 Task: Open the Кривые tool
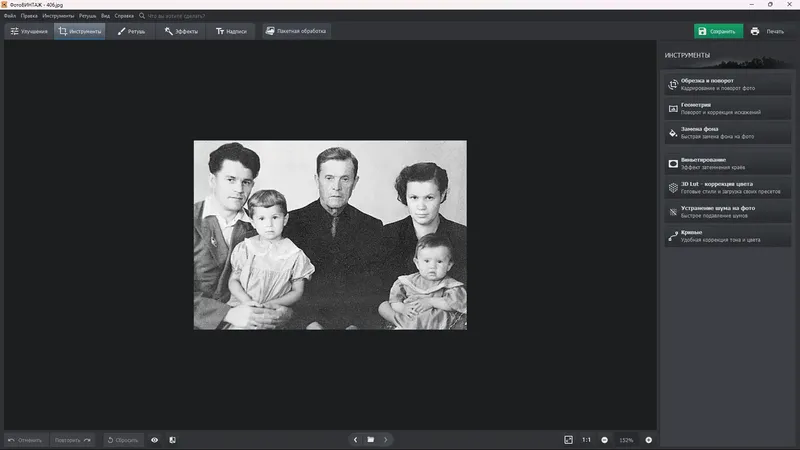tap(728, 236)
